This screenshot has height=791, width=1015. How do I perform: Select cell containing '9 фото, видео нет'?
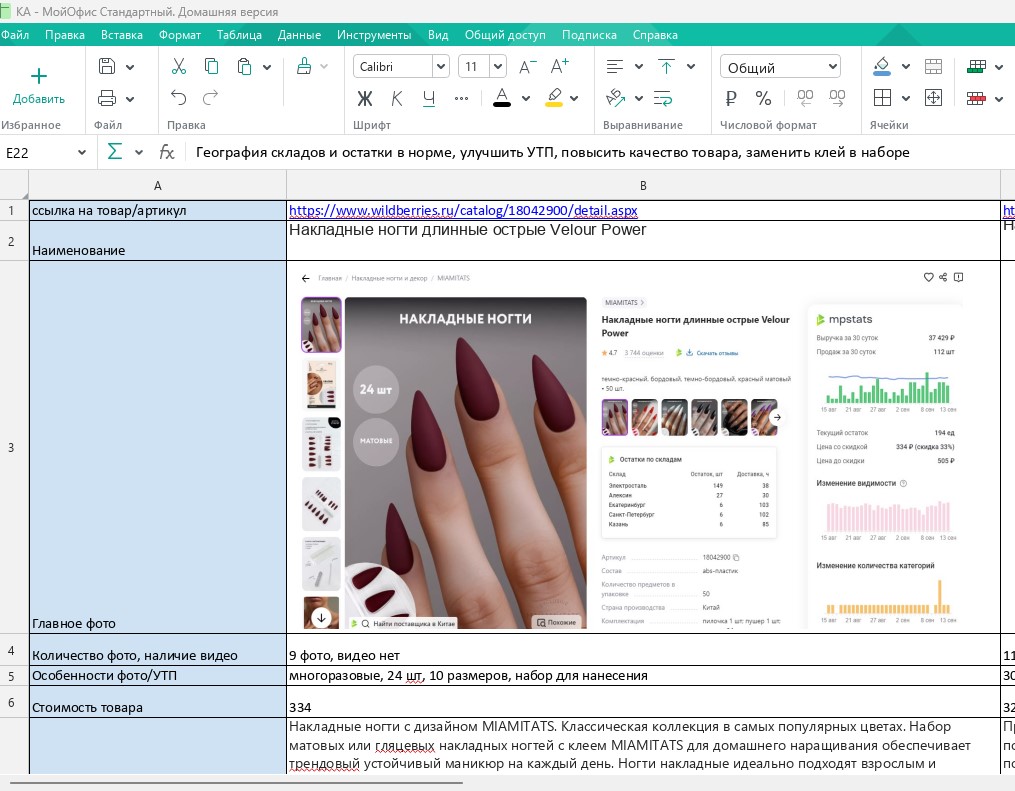643,650
